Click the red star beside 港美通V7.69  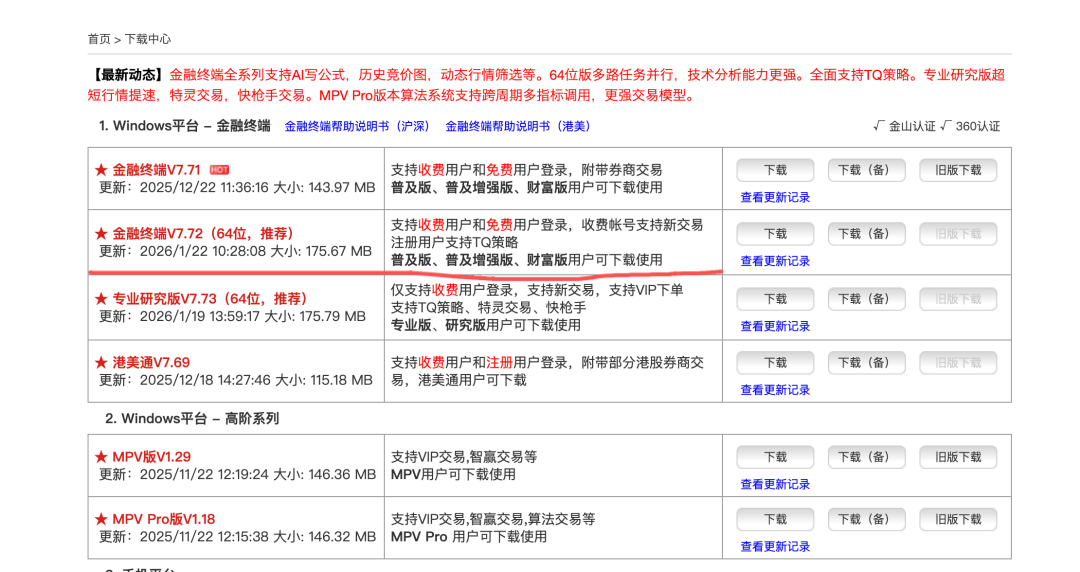click(101, 362)
